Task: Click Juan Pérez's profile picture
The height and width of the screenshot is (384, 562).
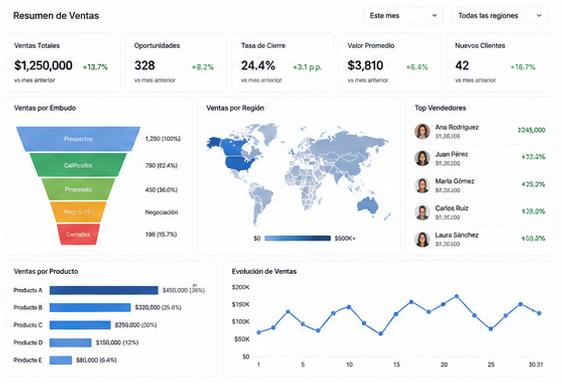Action: coord(422,158)
